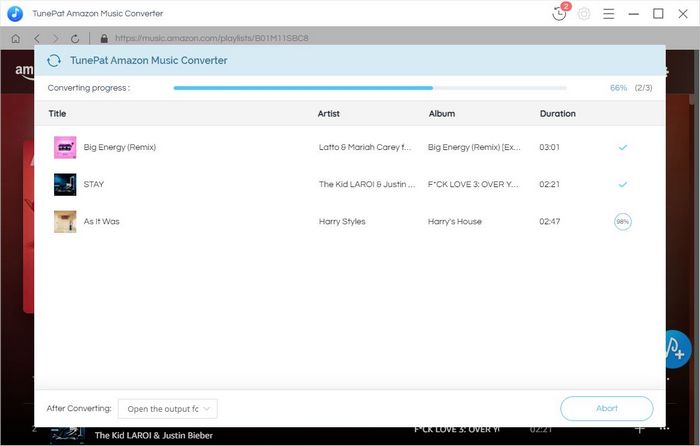Navigate forward with right arrow icon

[x=56, y=38]
